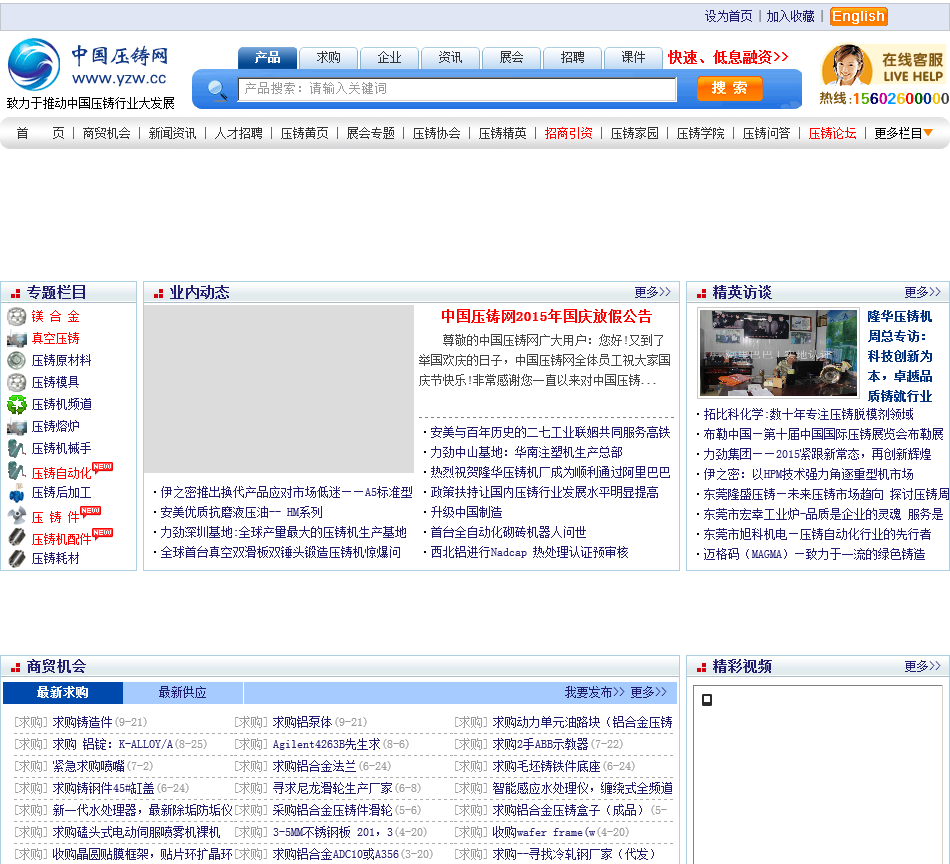Open the 快速、低息融资 link
This screenshot has height=864, width=950.
click(x=728, y=58)
